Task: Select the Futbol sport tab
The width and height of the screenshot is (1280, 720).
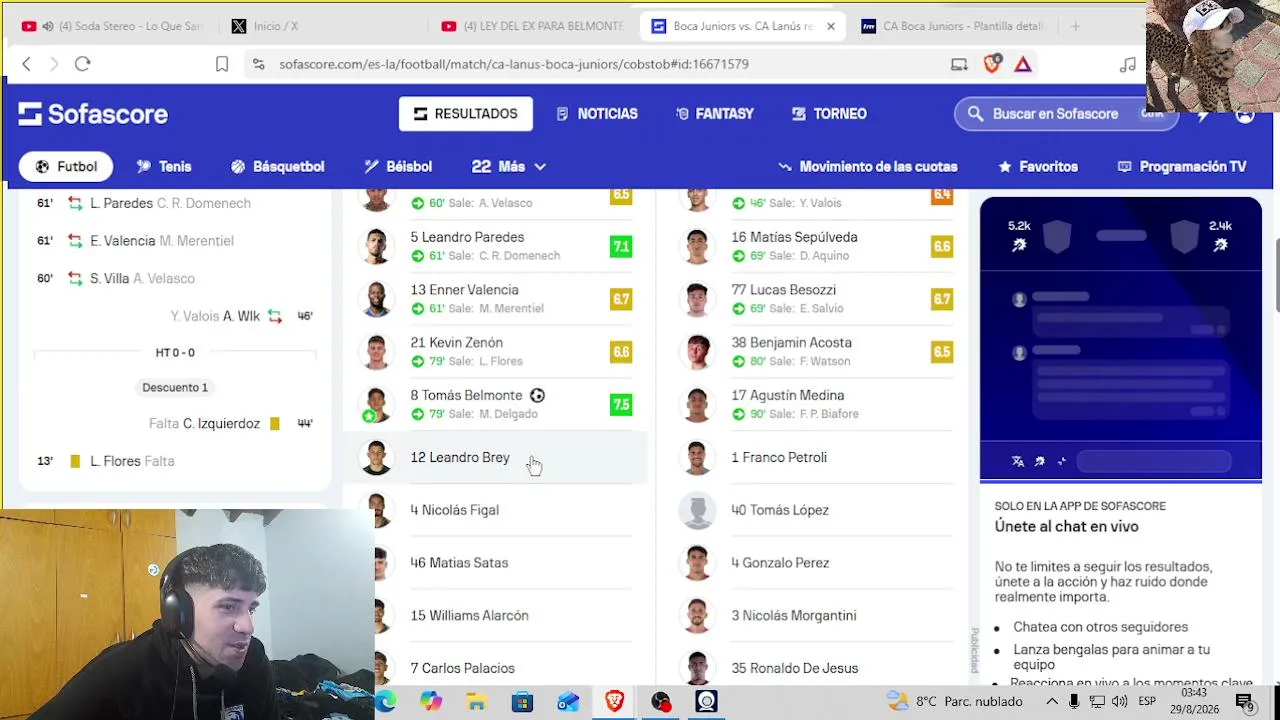Action: (x=66, y=167)
